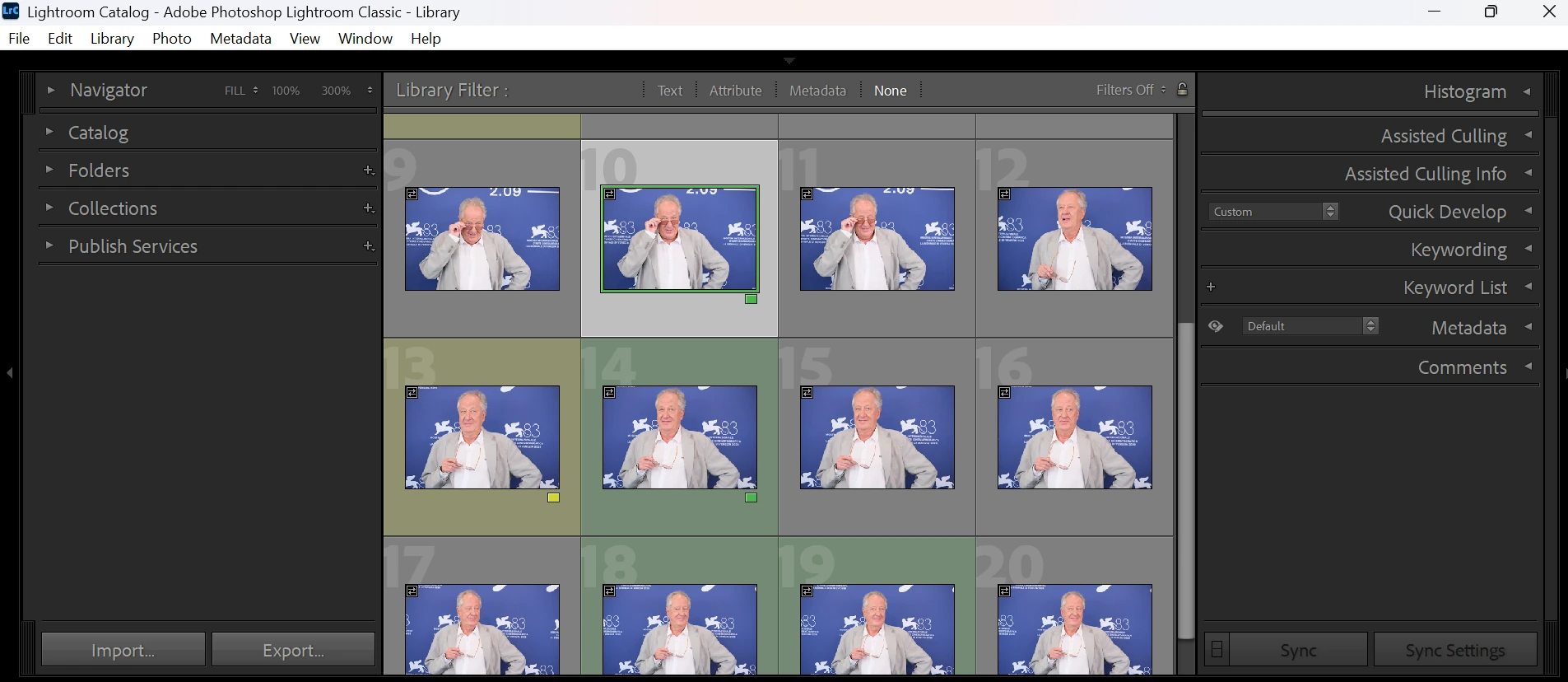
Task: Collapse the left panel group arrow
Action: (x=10, y=373)
